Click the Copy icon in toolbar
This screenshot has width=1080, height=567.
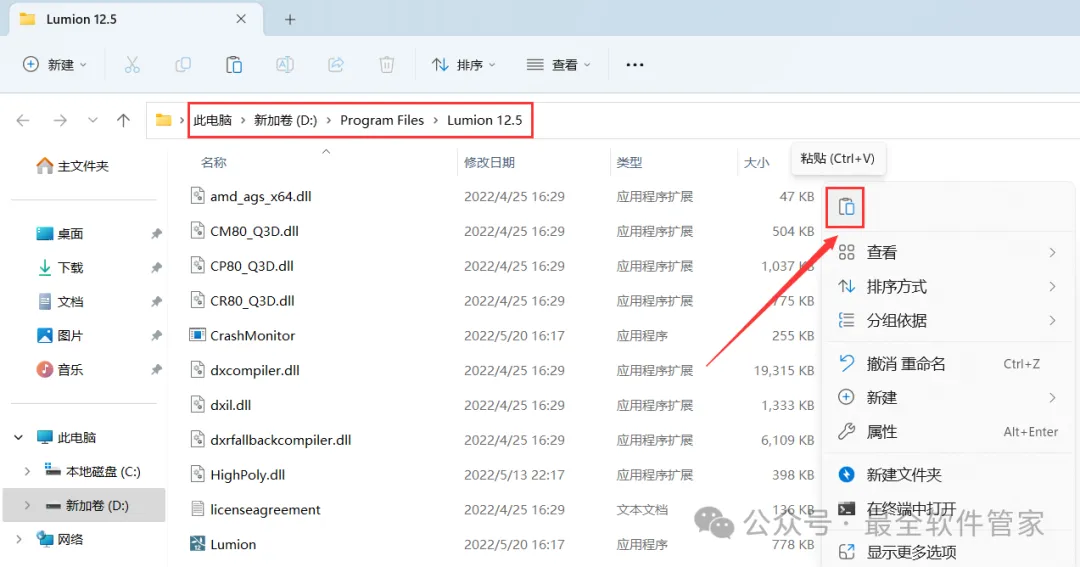(x=183, y=65)
